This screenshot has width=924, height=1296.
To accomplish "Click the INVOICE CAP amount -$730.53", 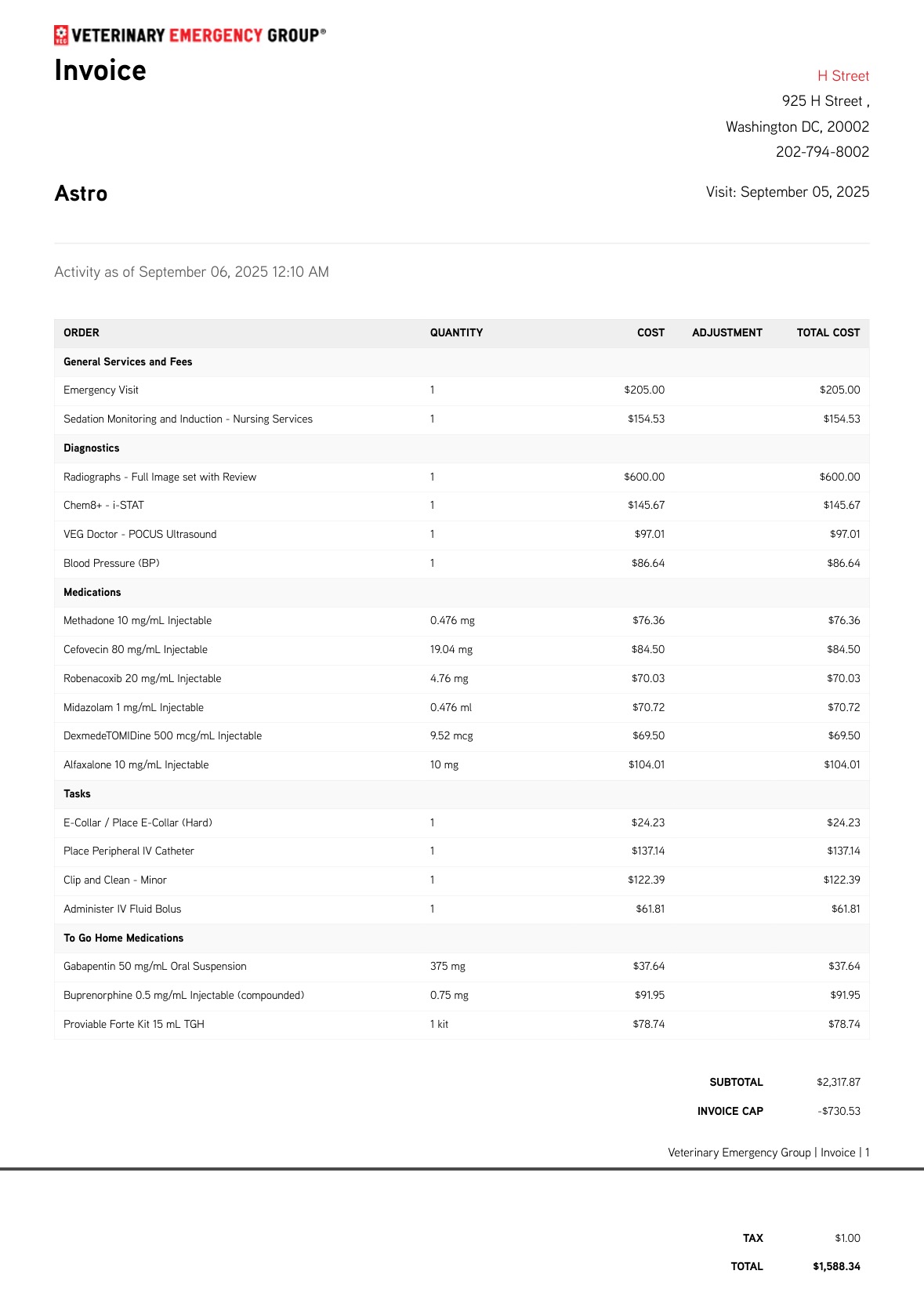I will pos(839,1112).
